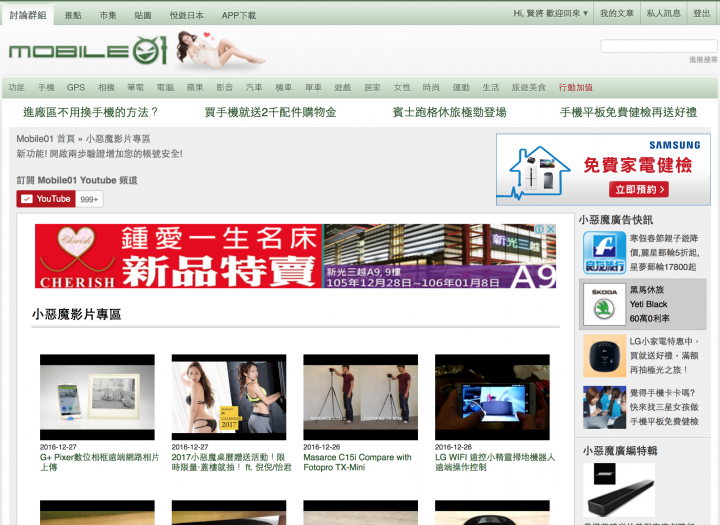Open the 汽車 category menu
720x525 pixels.
pyautogui.click(x=254, y=87)
